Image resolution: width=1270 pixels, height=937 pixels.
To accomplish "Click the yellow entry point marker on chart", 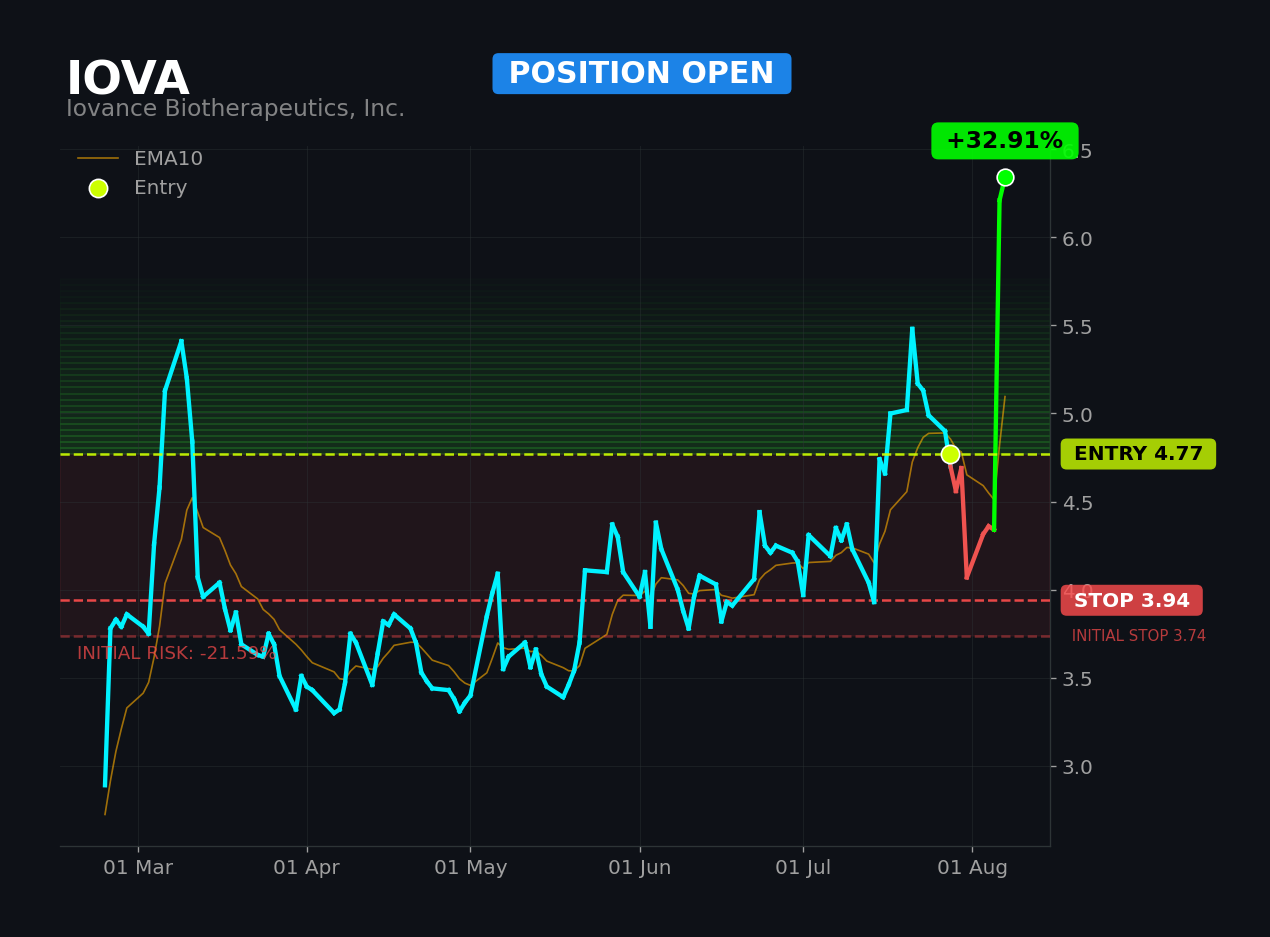I will click(x=950, y=454).
